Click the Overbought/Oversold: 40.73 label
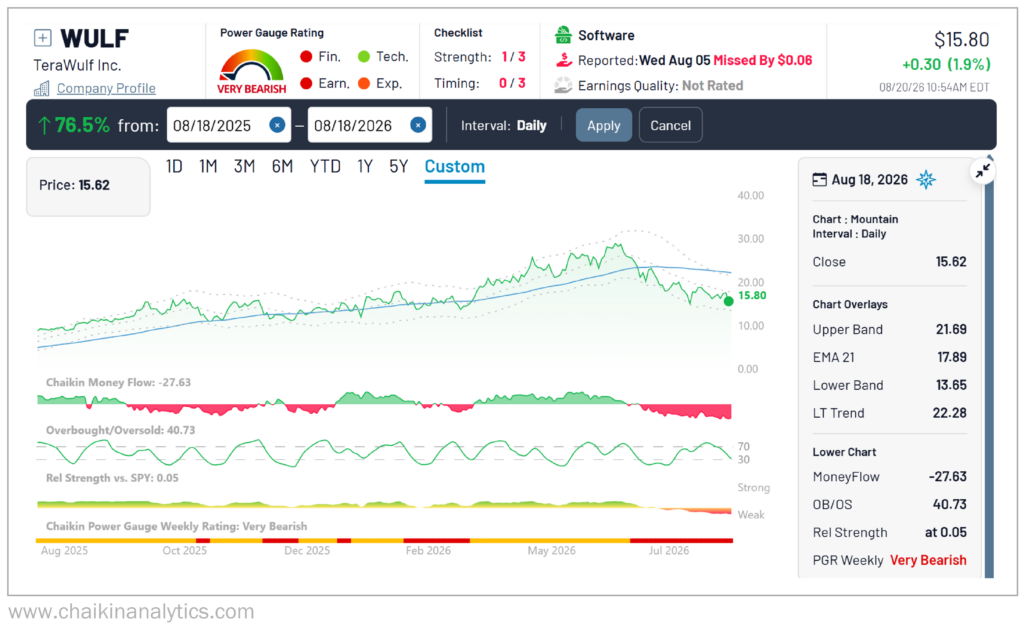Screen dimensions: 1024x632 [x=120, y=430]
